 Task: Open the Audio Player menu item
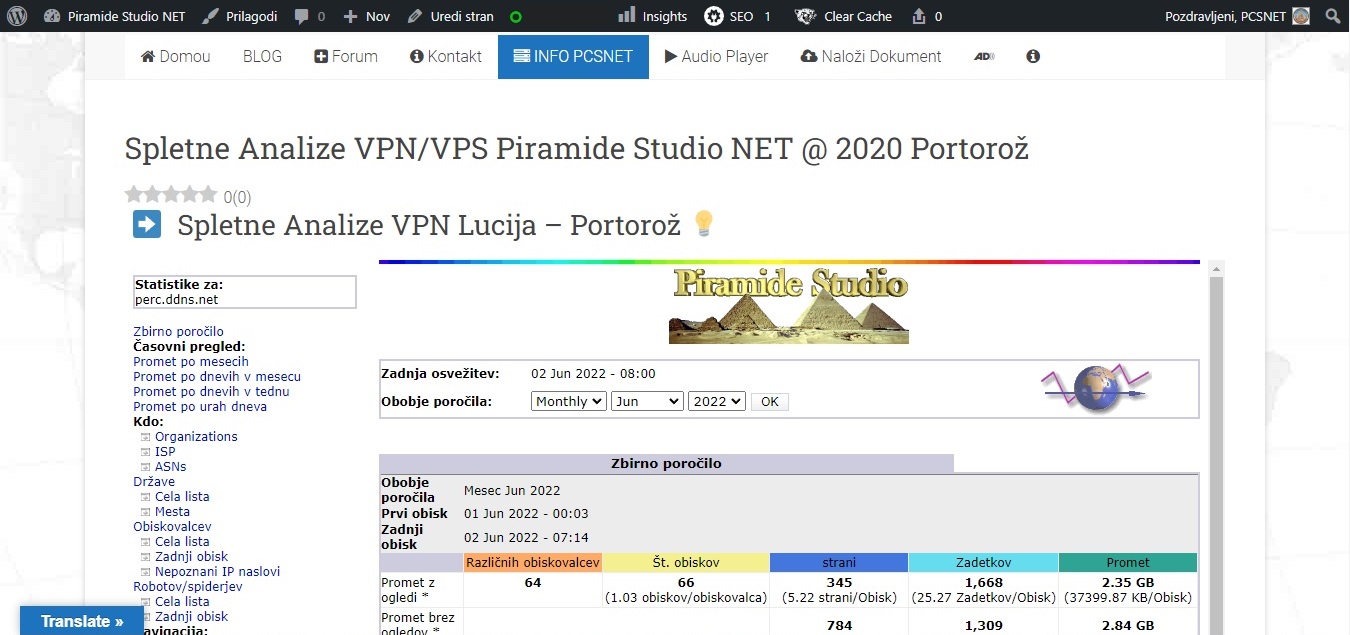[x=716, y=56]
